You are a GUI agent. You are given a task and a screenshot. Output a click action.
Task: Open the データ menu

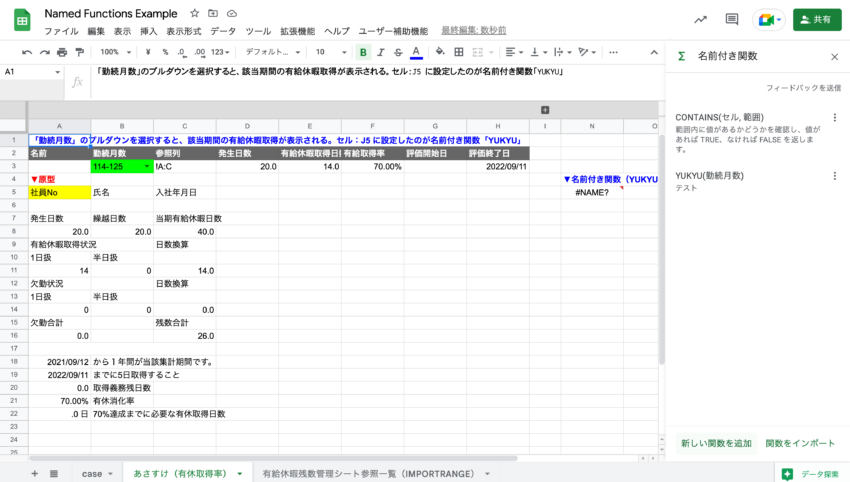point(223,32)
